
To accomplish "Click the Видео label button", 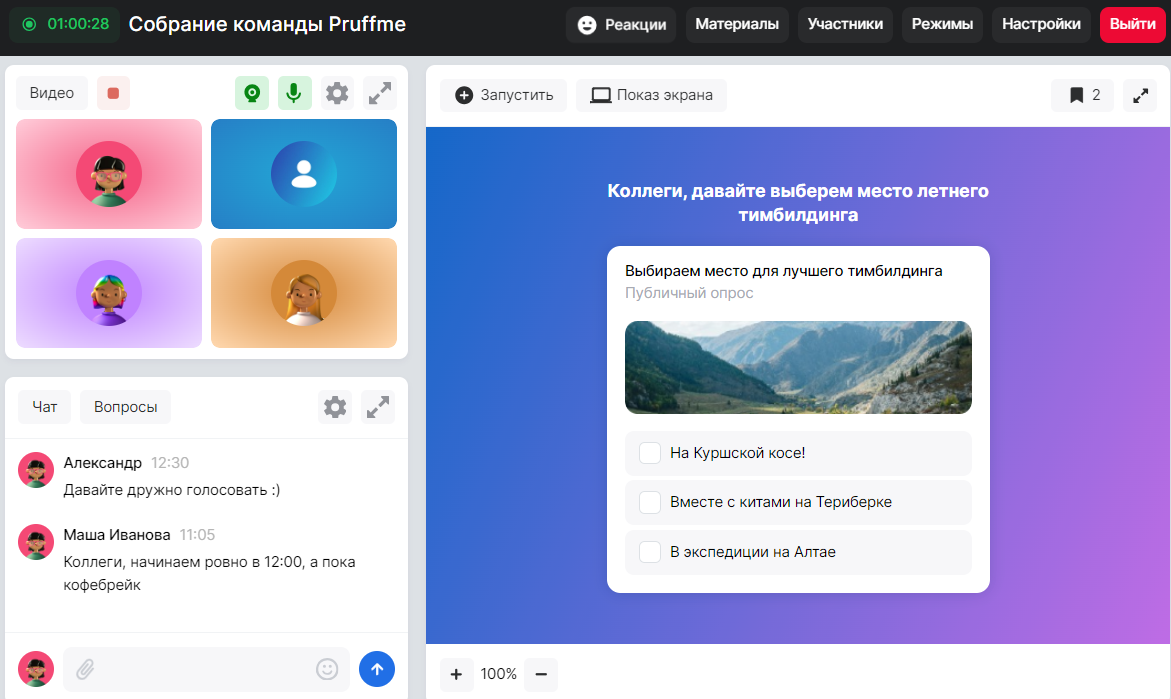I will pos(52,93).
